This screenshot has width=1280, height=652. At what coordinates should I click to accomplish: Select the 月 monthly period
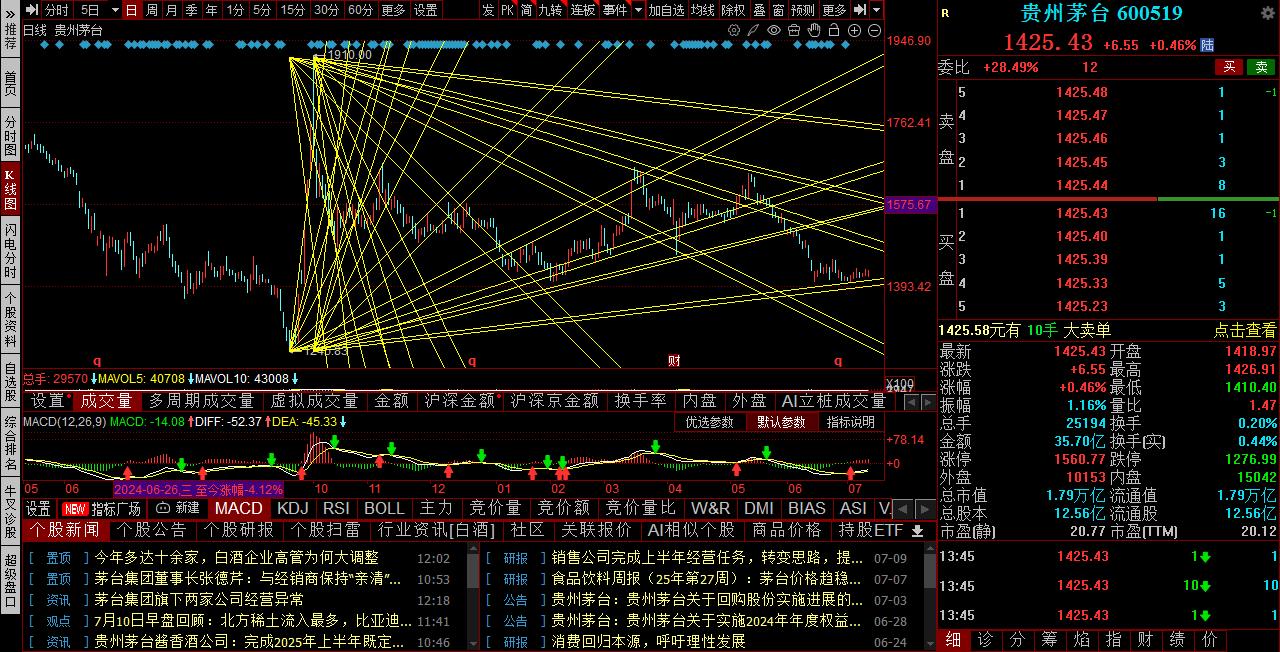(x=171, y=10)
